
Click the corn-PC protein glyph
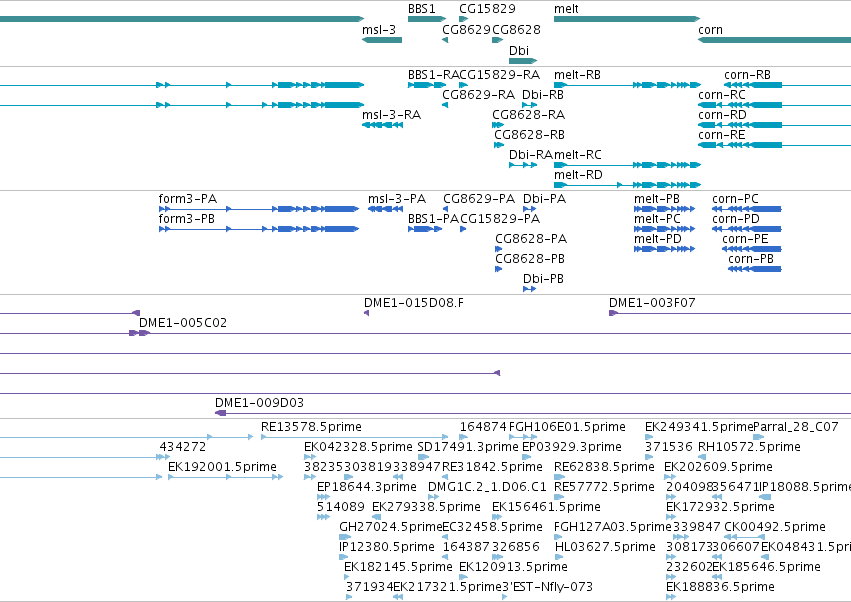tap(747, 208)
